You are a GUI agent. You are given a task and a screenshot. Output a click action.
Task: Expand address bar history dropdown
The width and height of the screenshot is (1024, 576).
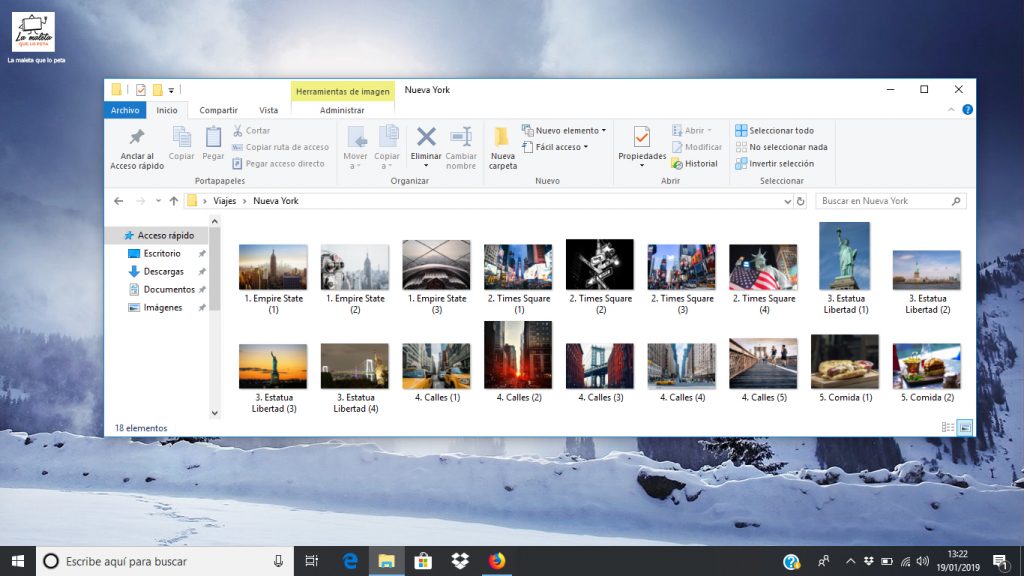click(787, 201)
